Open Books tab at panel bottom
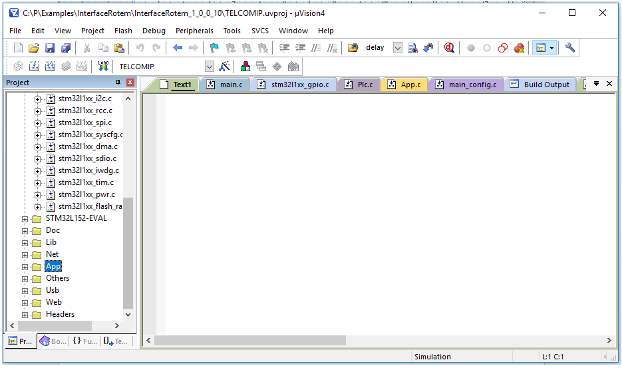622x368 pixels. click(53, 341)
